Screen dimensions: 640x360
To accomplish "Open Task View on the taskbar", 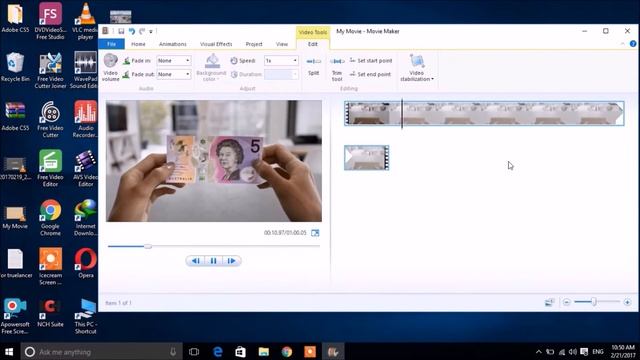I will click(x=194, y=351).
